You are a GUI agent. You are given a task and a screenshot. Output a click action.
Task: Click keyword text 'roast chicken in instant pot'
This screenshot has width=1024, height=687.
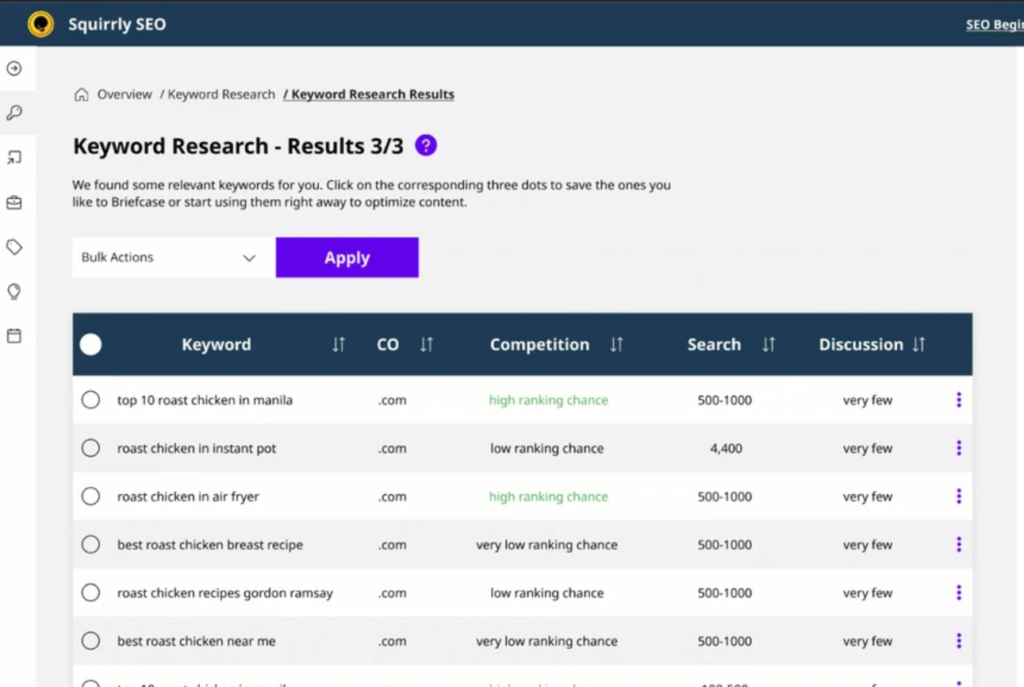197,448
